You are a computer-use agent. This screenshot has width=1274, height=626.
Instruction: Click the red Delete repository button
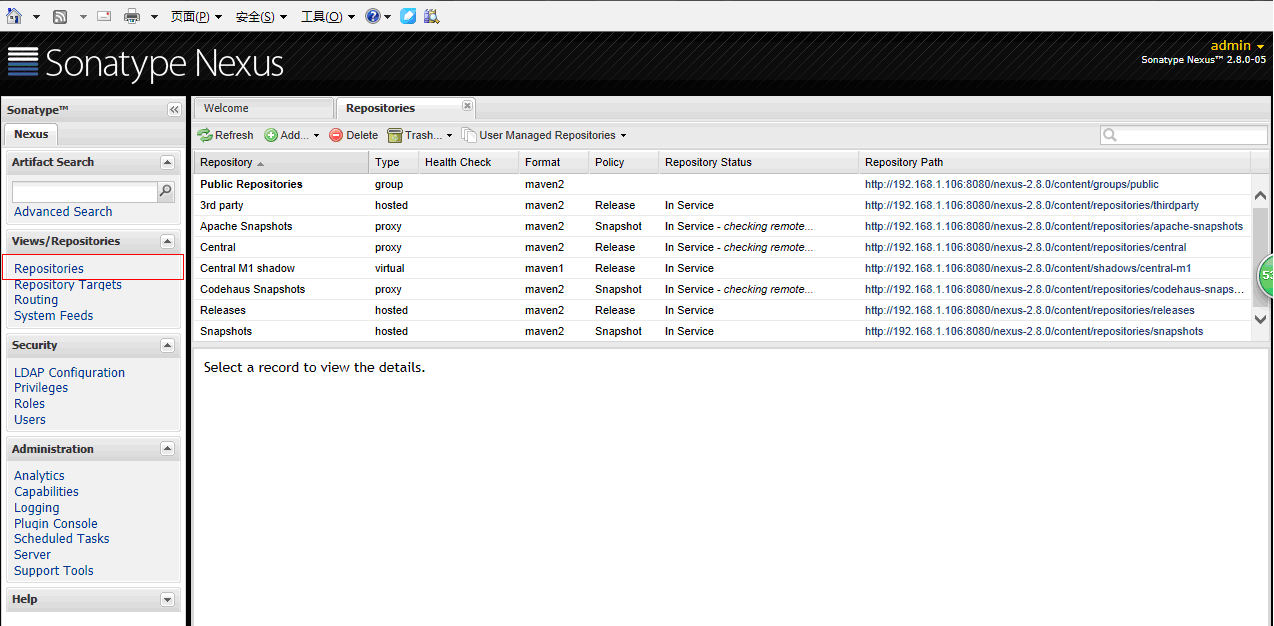click(354, 135)
